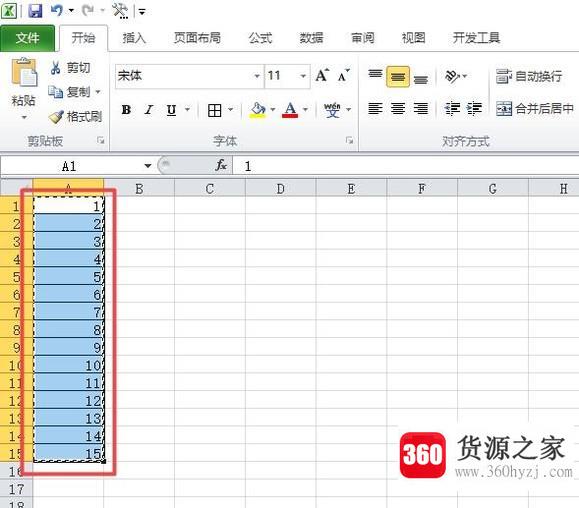Click the Undo arrow icon
This screenshot has width=579, height=508.
click(x=57, y=10)
